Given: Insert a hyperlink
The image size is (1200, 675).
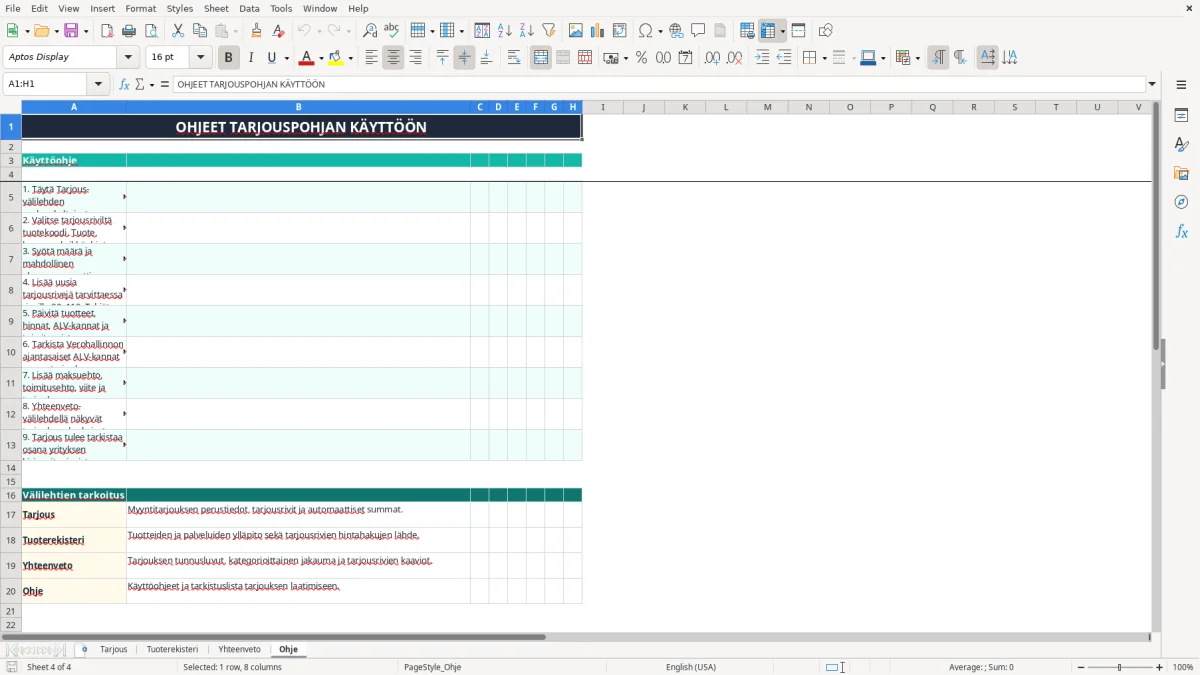Looking at the screenshot, I should coord(676,31).
